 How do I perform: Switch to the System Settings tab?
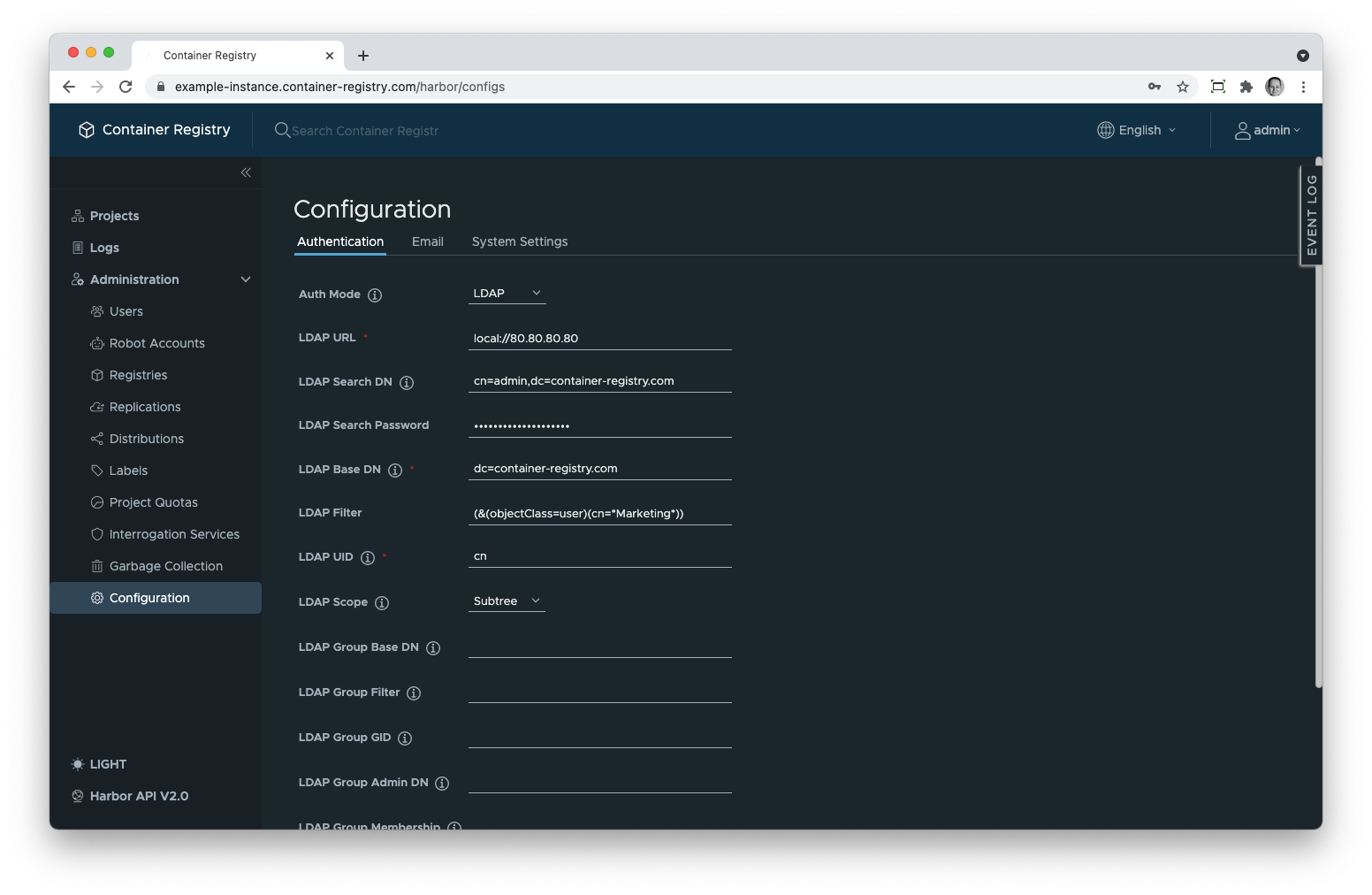tap(520, 241)
